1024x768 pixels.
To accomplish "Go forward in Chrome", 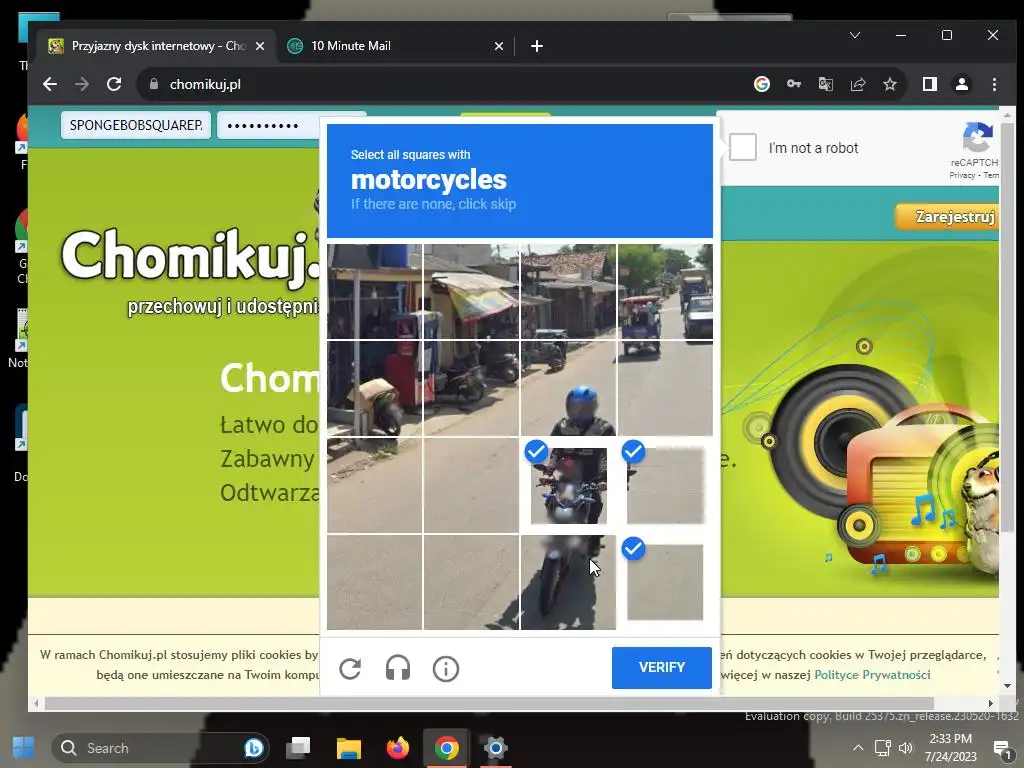I will tap(82, 84).
